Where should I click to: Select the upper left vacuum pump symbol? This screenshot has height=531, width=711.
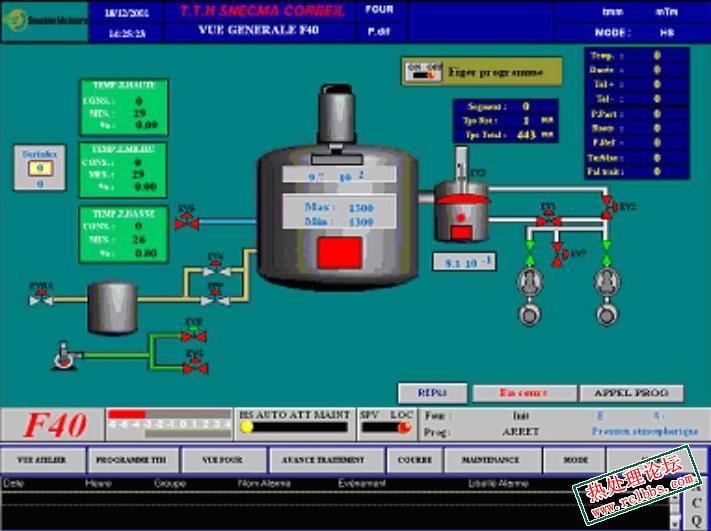point(530,282)
